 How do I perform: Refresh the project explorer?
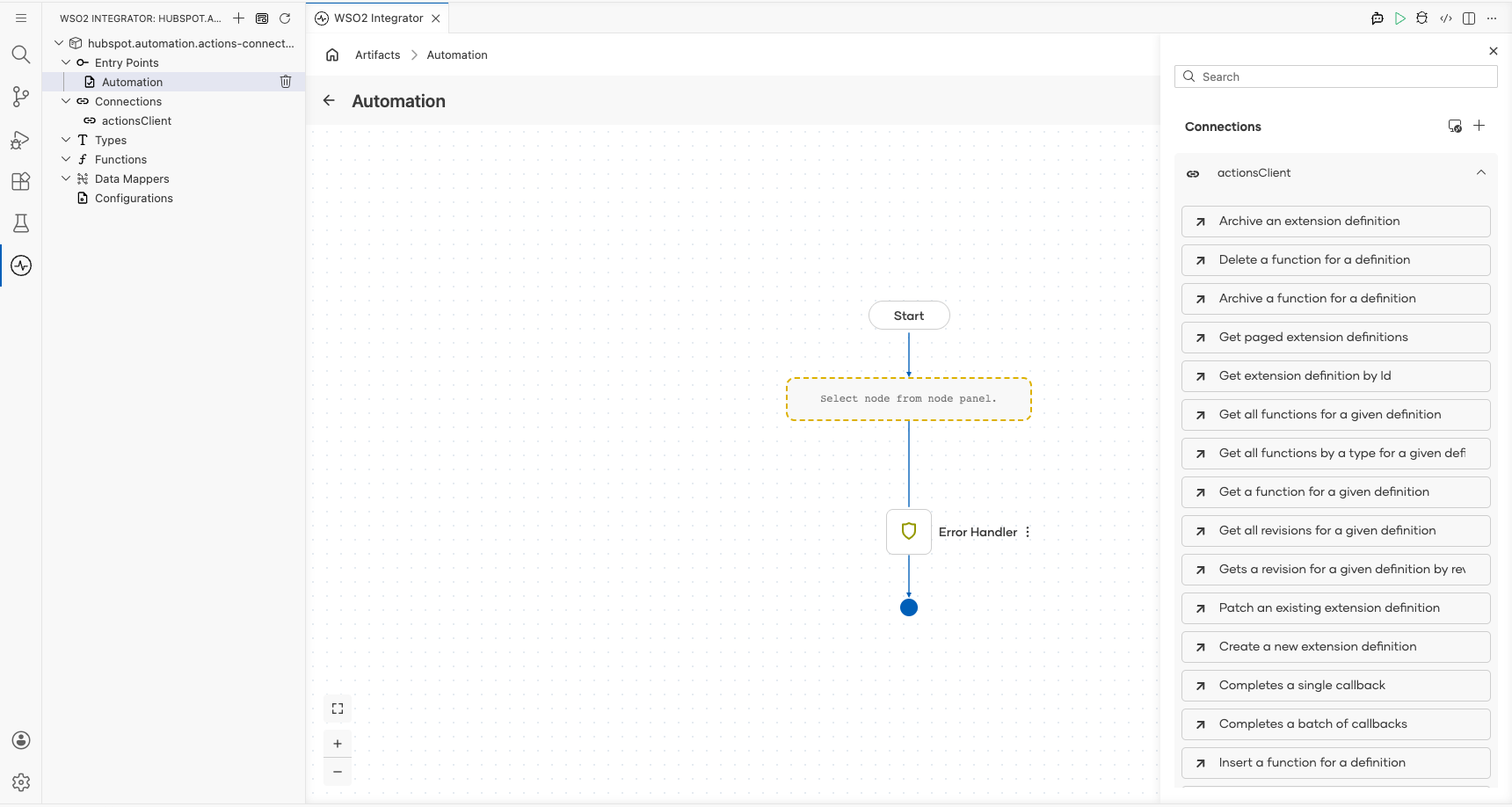point(285,18)
